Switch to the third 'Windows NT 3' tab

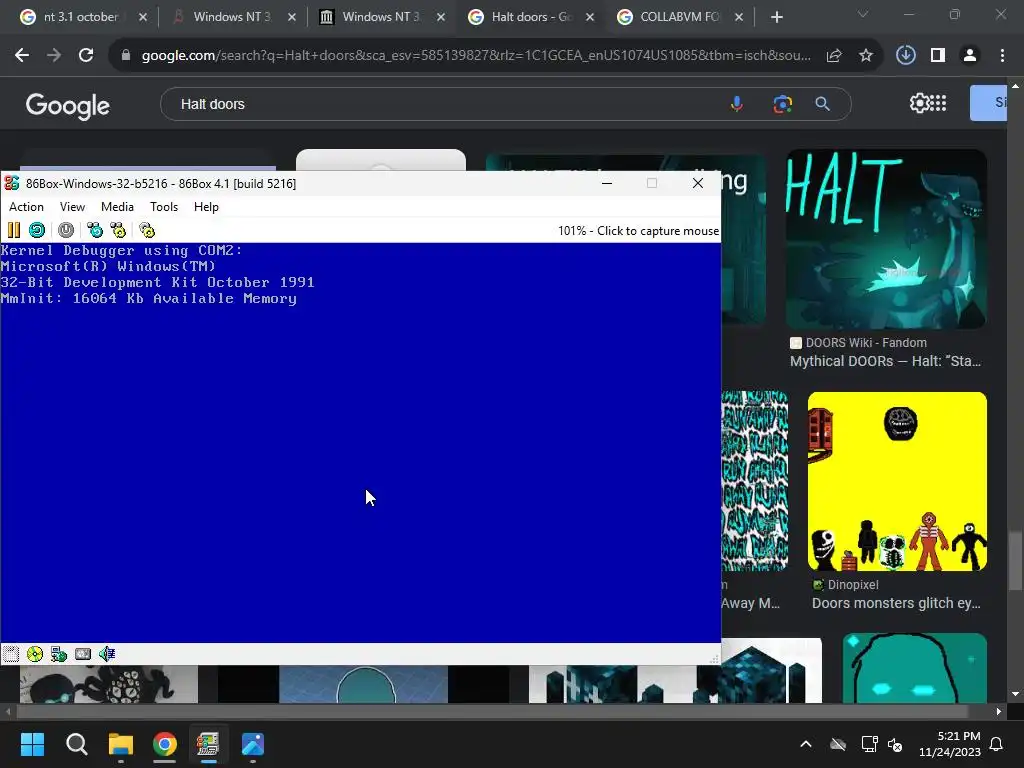[x=381, y=17]
